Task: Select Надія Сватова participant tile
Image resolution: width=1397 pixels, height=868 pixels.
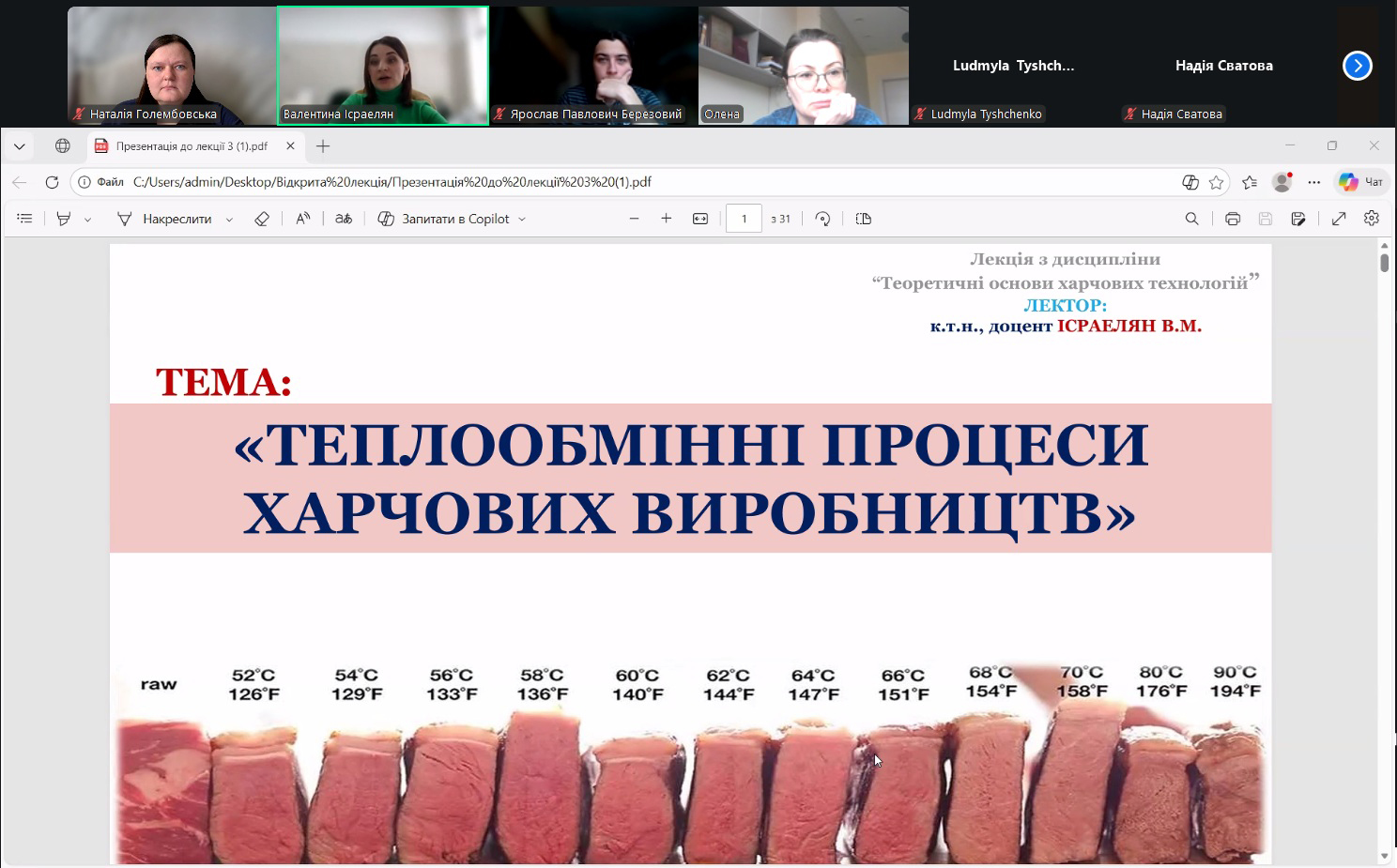Action: click(x=1224, y=66)
